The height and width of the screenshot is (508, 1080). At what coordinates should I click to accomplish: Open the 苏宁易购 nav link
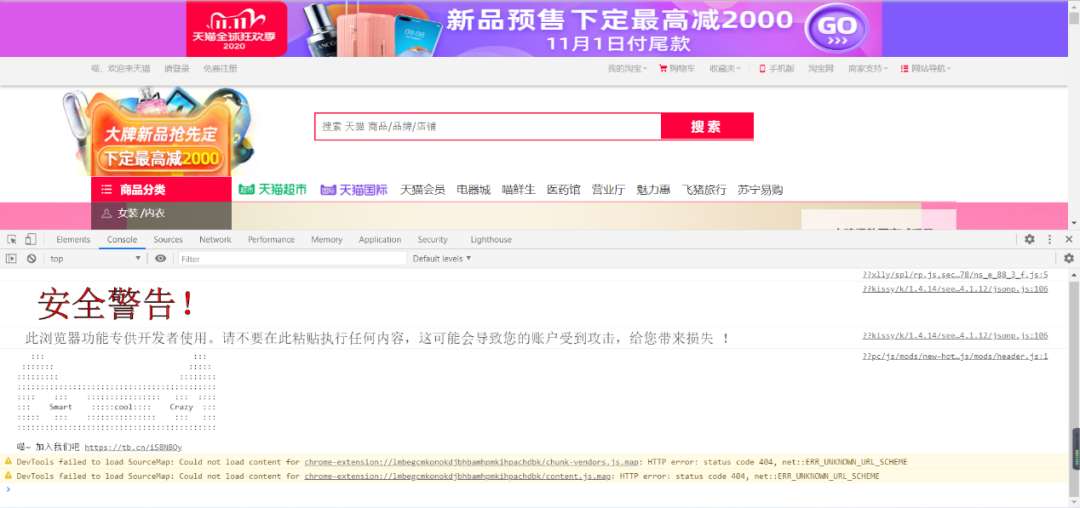760,190
